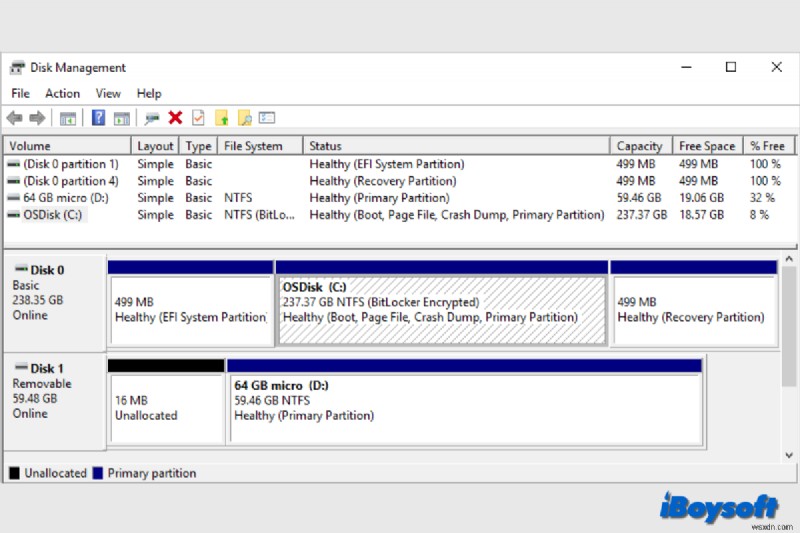
Task: Maximize the Disk Management window
Action: pos(731,67)
